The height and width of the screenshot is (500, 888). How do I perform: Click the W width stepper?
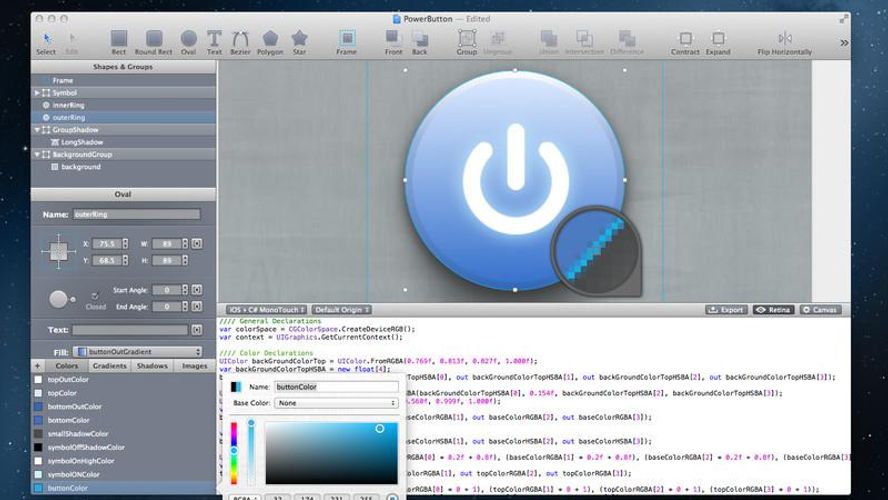coord(185,243)
